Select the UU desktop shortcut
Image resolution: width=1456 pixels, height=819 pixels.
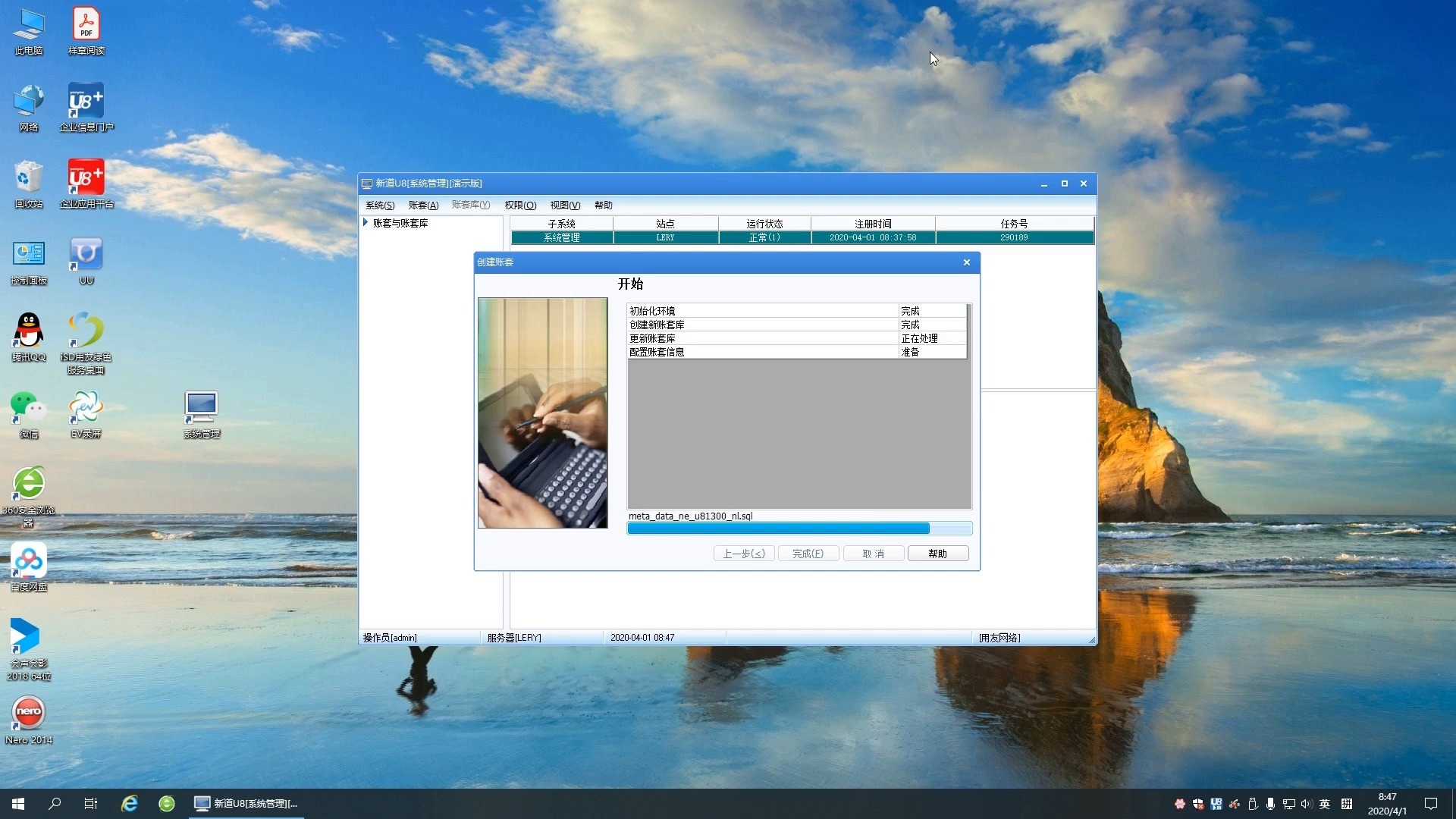(x=86, y=261)
